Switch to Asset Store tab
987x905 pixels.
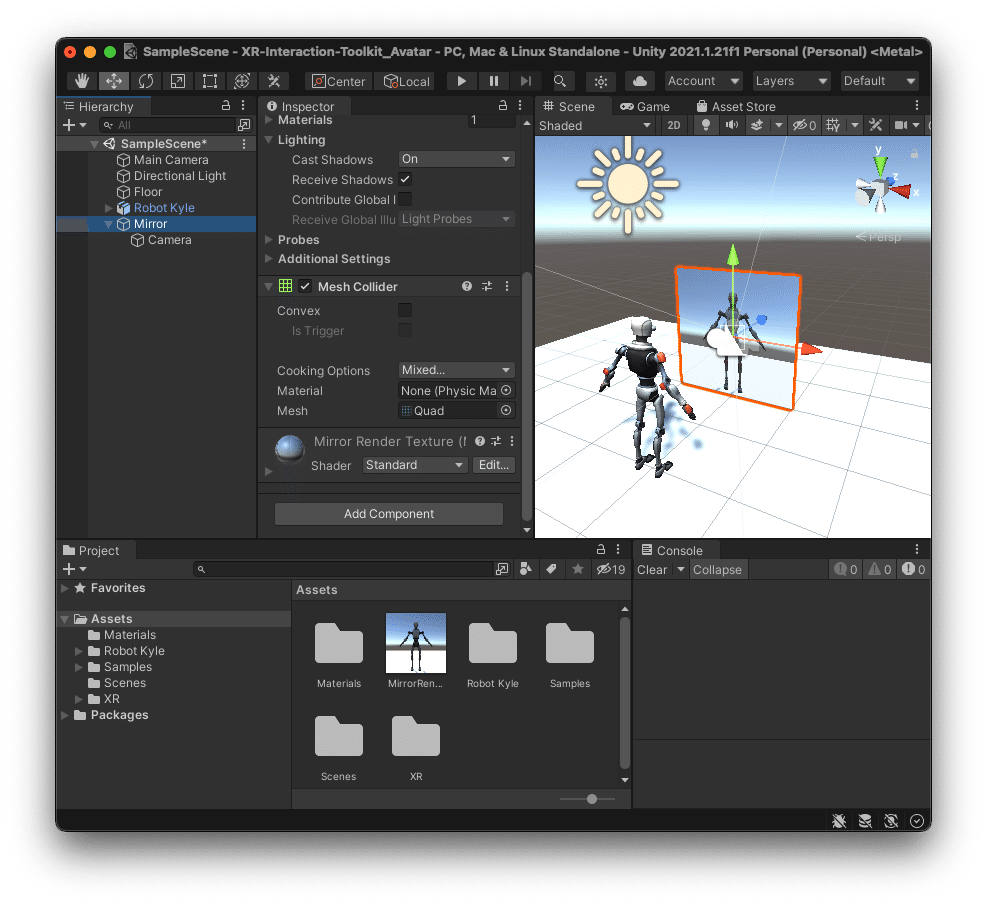736,106
